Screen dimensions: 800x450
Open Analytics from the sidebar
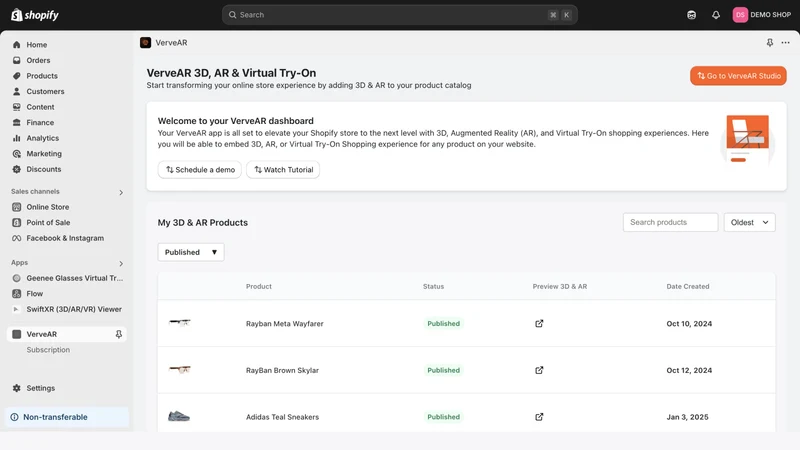click(43, 138)
